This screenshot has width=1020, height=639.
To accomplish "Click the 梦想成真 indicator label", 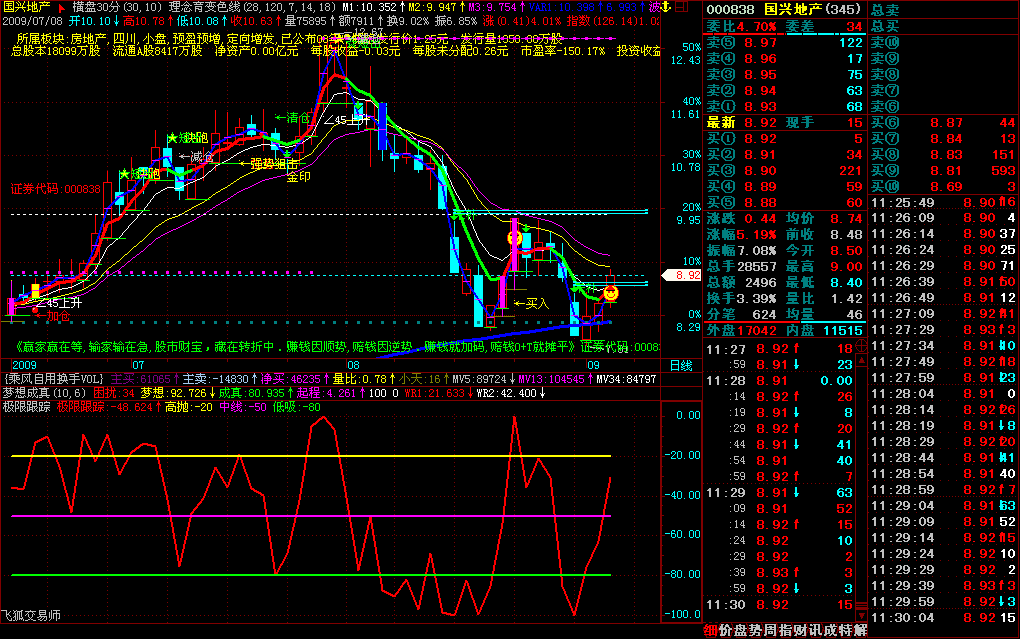I will pos(24,393).
